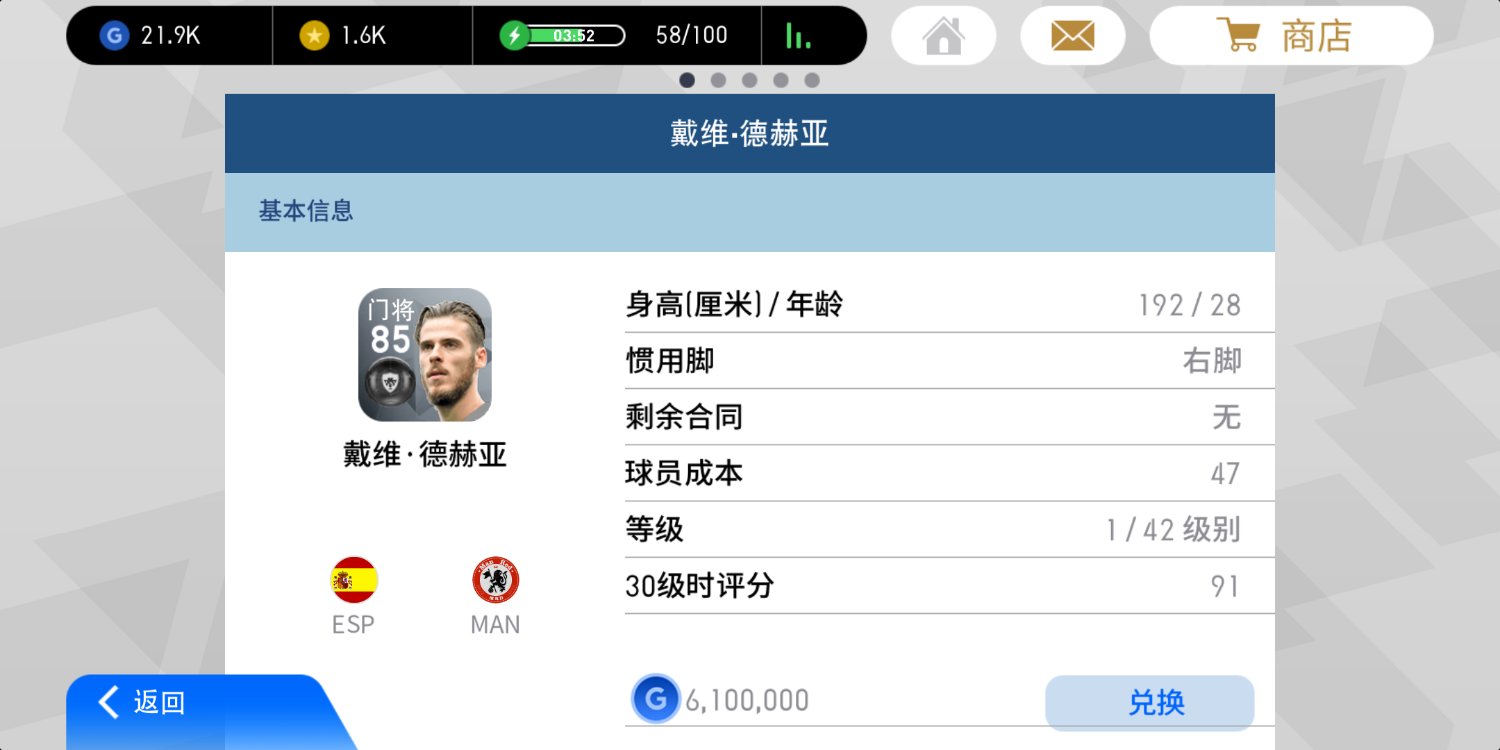Tap the blue G currency icon in the top bar
Screen dimensions: 1500x750
[114, 36]
